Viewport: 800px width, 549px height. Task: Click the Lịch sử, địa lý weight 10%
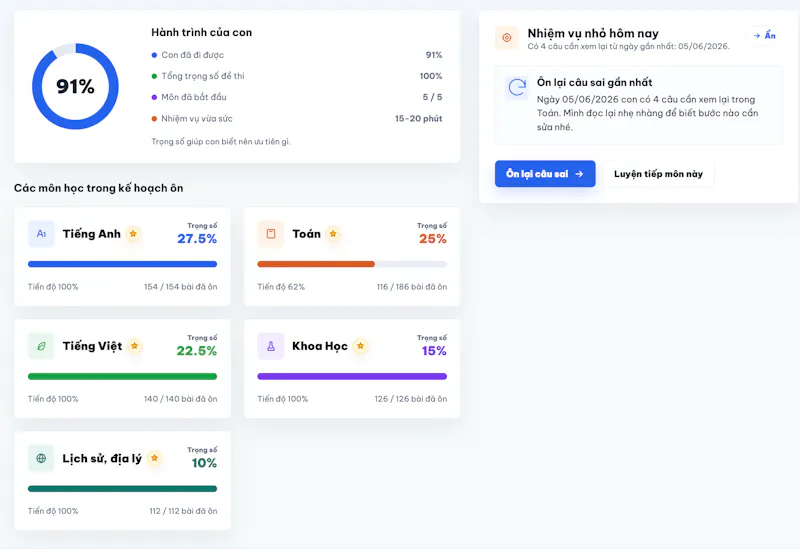[204, 463]
